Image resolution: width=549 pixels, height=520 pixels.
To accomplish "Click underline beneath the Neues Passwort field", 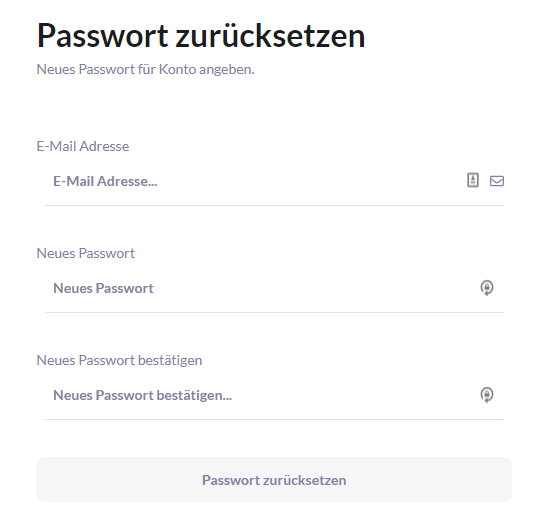I will click(x=274, y=312).
